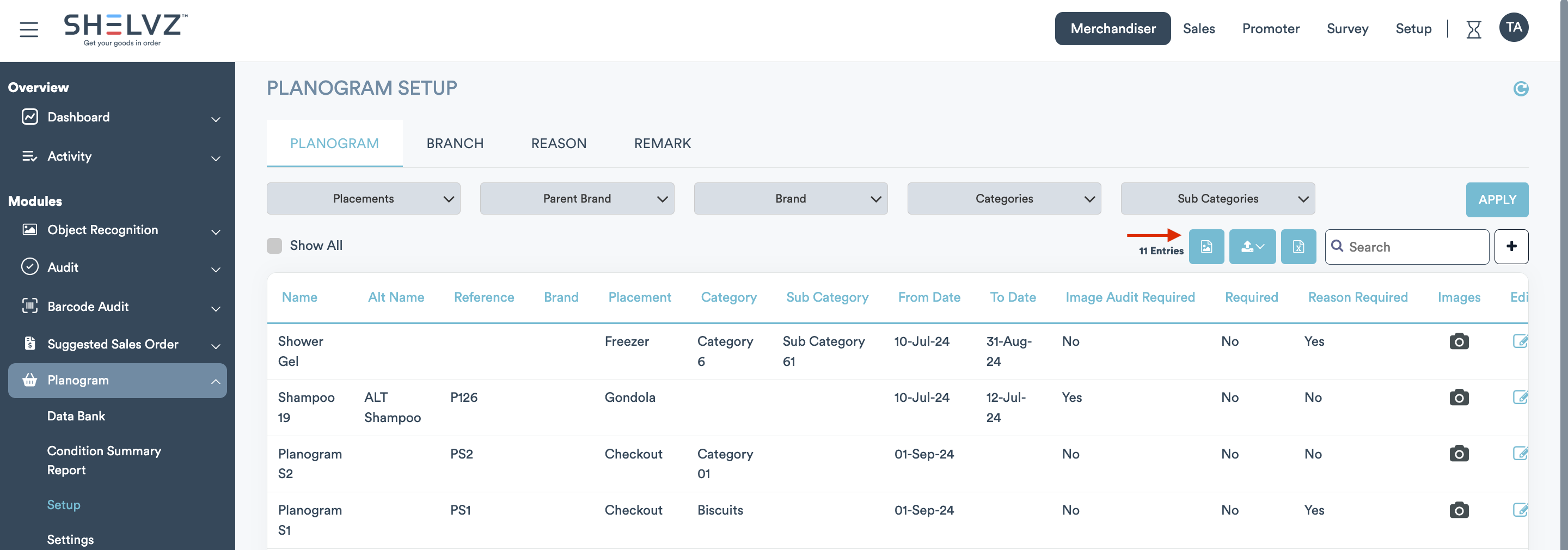This screenshot has height=550, width=1568.
Task: Click the refresh icon beside Planogram Setup
Action: coord(1521,89)
